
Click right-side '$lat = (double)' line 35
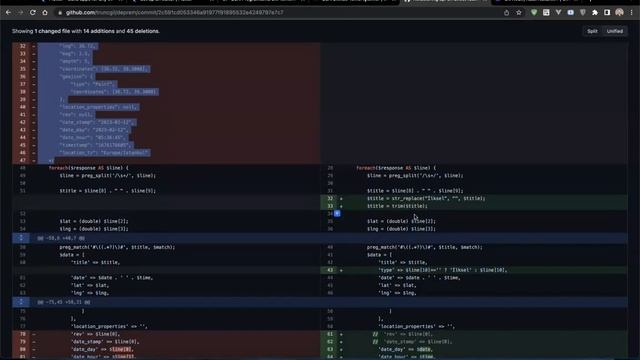[474, 221]
